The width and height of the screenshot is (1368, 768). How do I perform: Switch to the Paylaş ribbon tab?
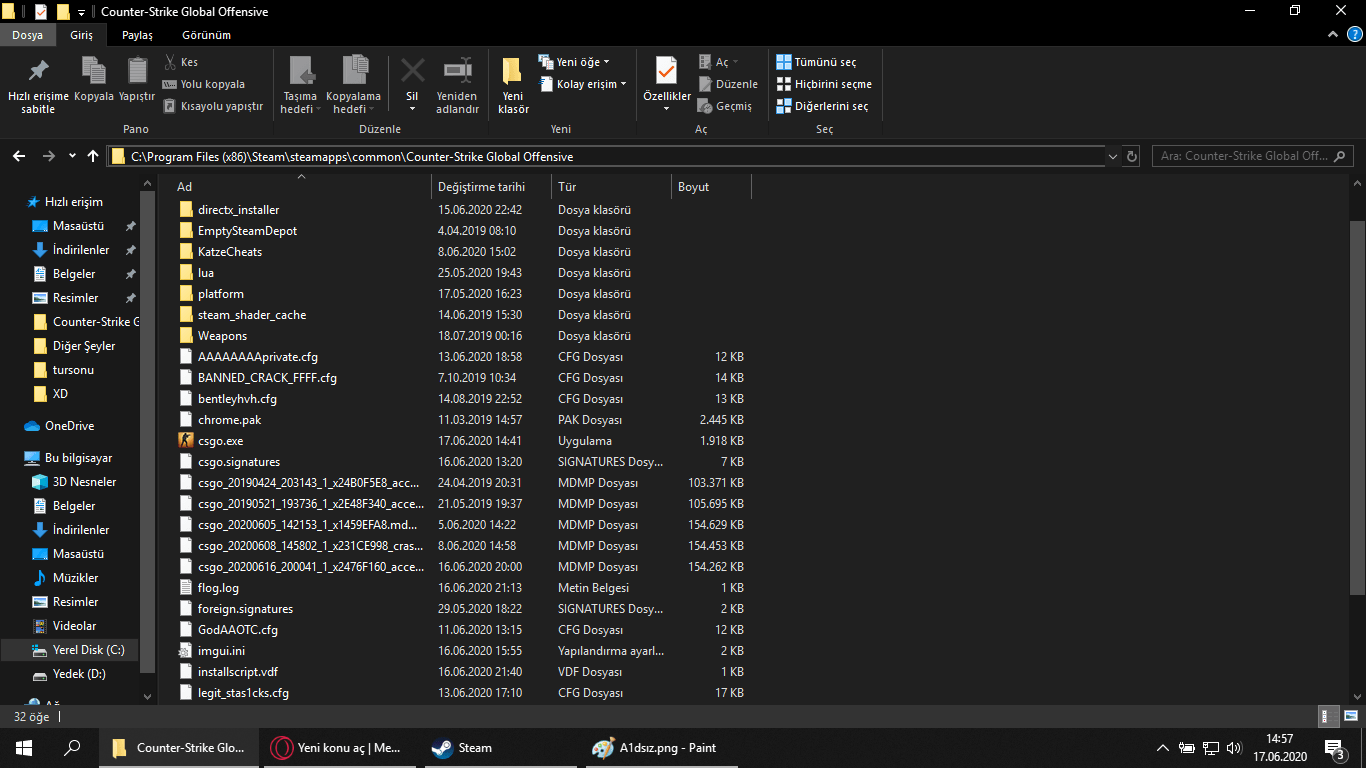(137, 35)
